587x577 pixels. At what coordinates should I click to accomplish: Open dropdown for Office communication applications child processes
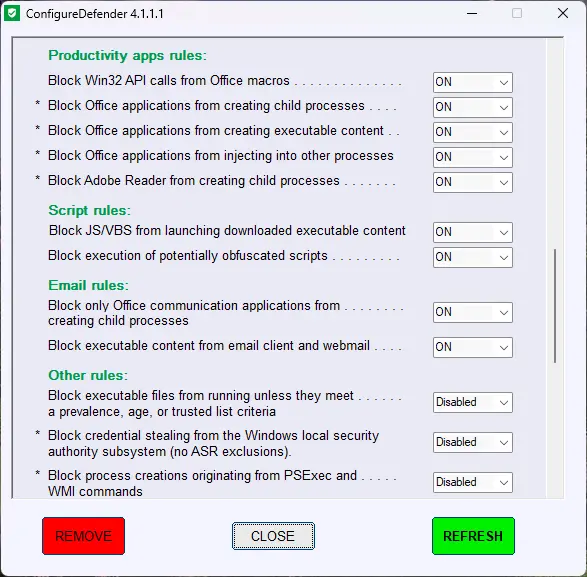472,312
